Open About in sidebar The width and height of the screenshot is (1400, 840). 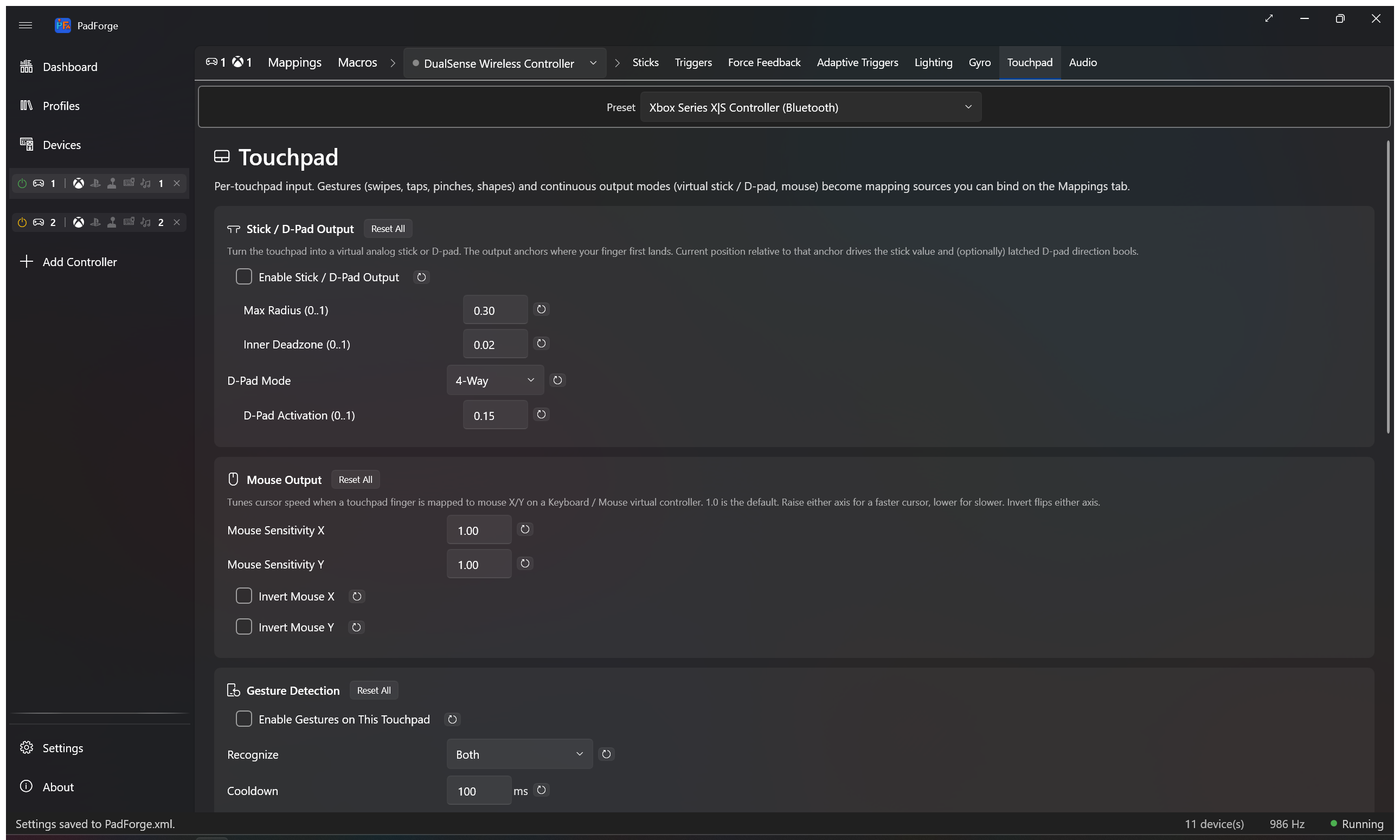click(x=99, y=787)
